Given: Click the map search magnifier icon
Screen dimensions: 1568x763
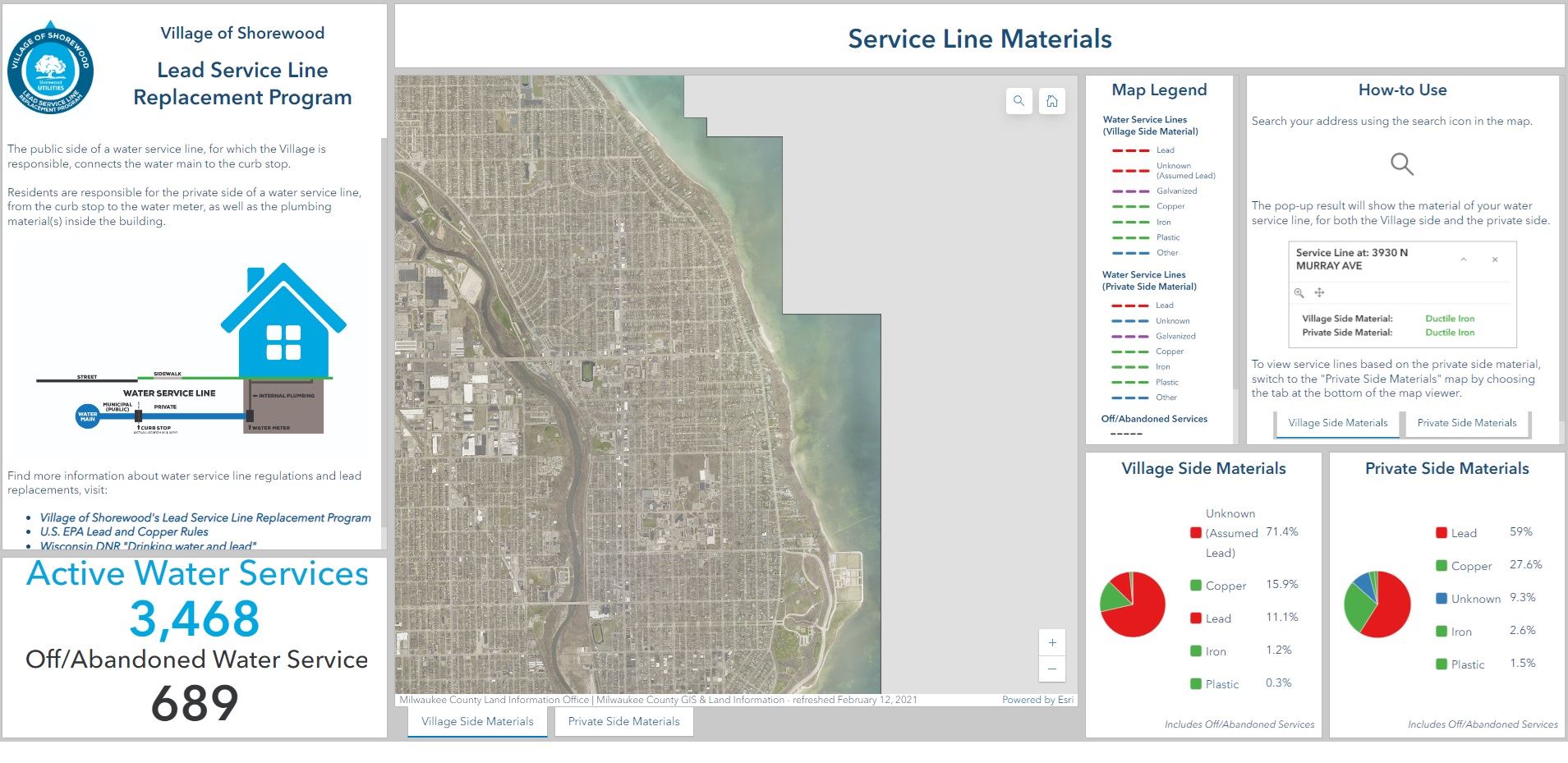Looking at the screenshot, I should point(1019,101).
